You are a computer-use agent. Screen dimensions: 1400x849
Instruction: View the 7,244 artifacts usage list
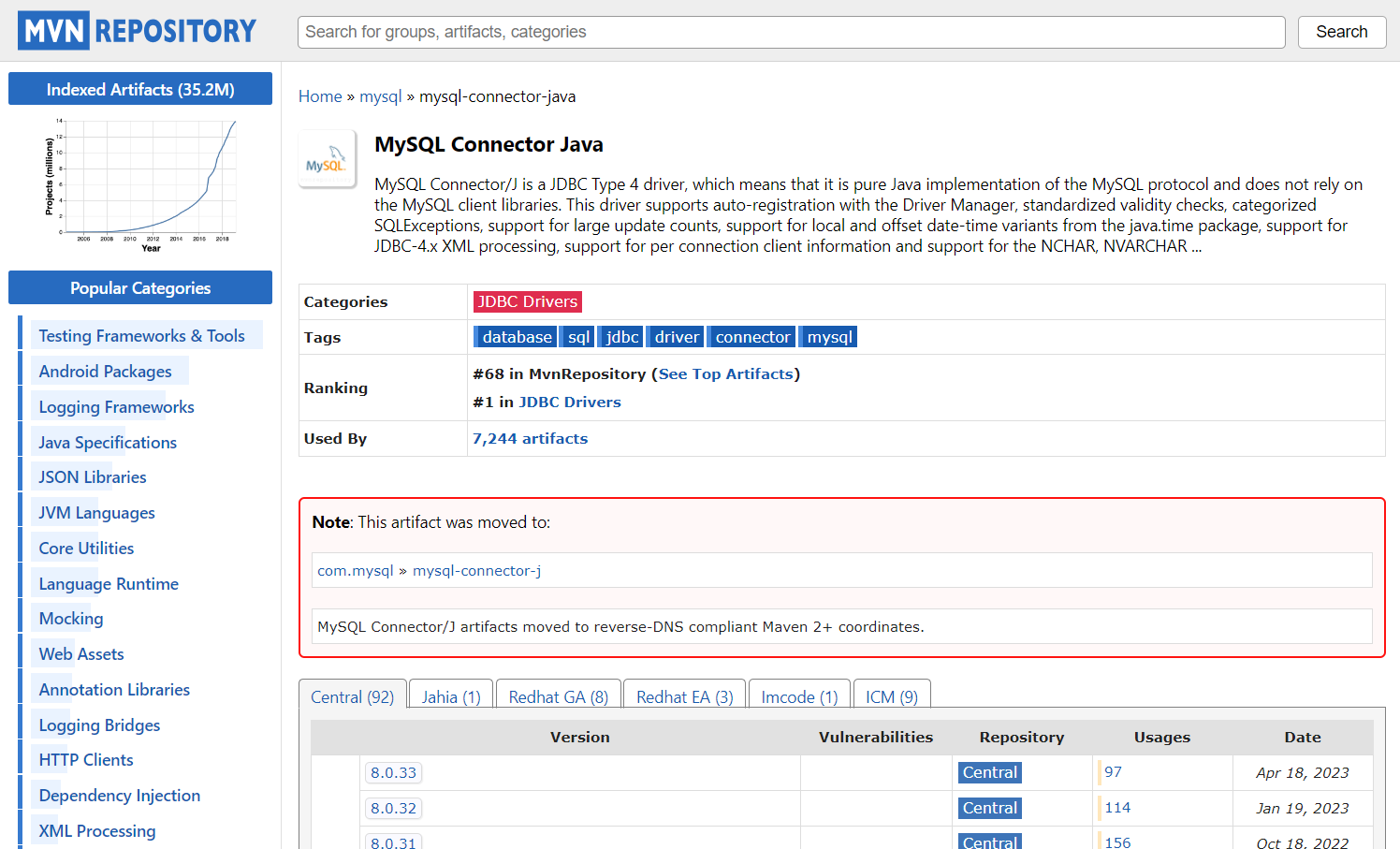coord(530,438)
